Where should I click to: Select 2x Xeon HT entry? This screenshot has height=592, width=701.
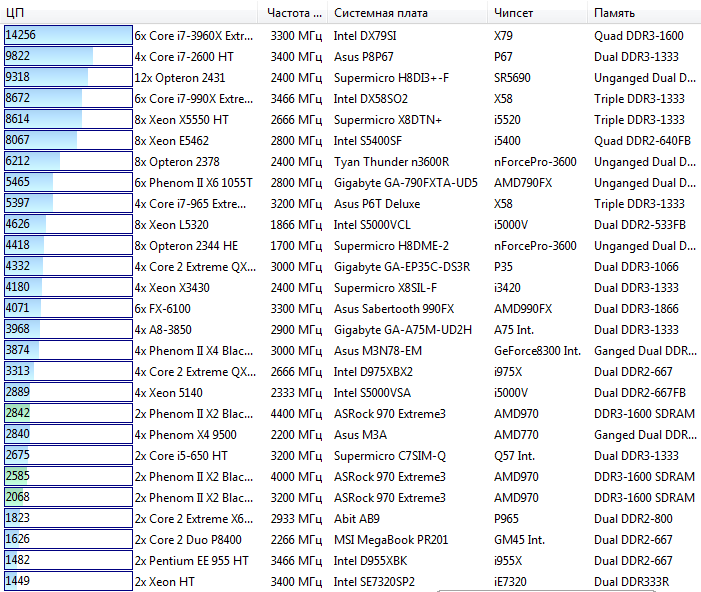click(165, 582)
